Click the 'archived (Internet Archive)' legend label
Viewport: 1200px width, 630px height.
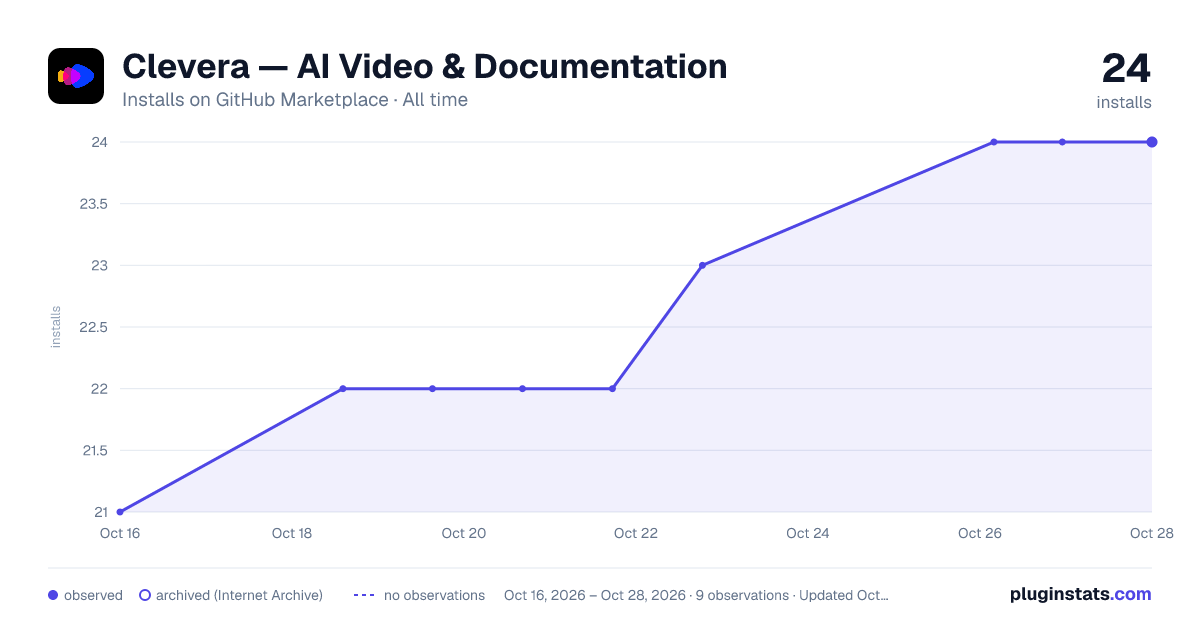(x=240, y=595)
